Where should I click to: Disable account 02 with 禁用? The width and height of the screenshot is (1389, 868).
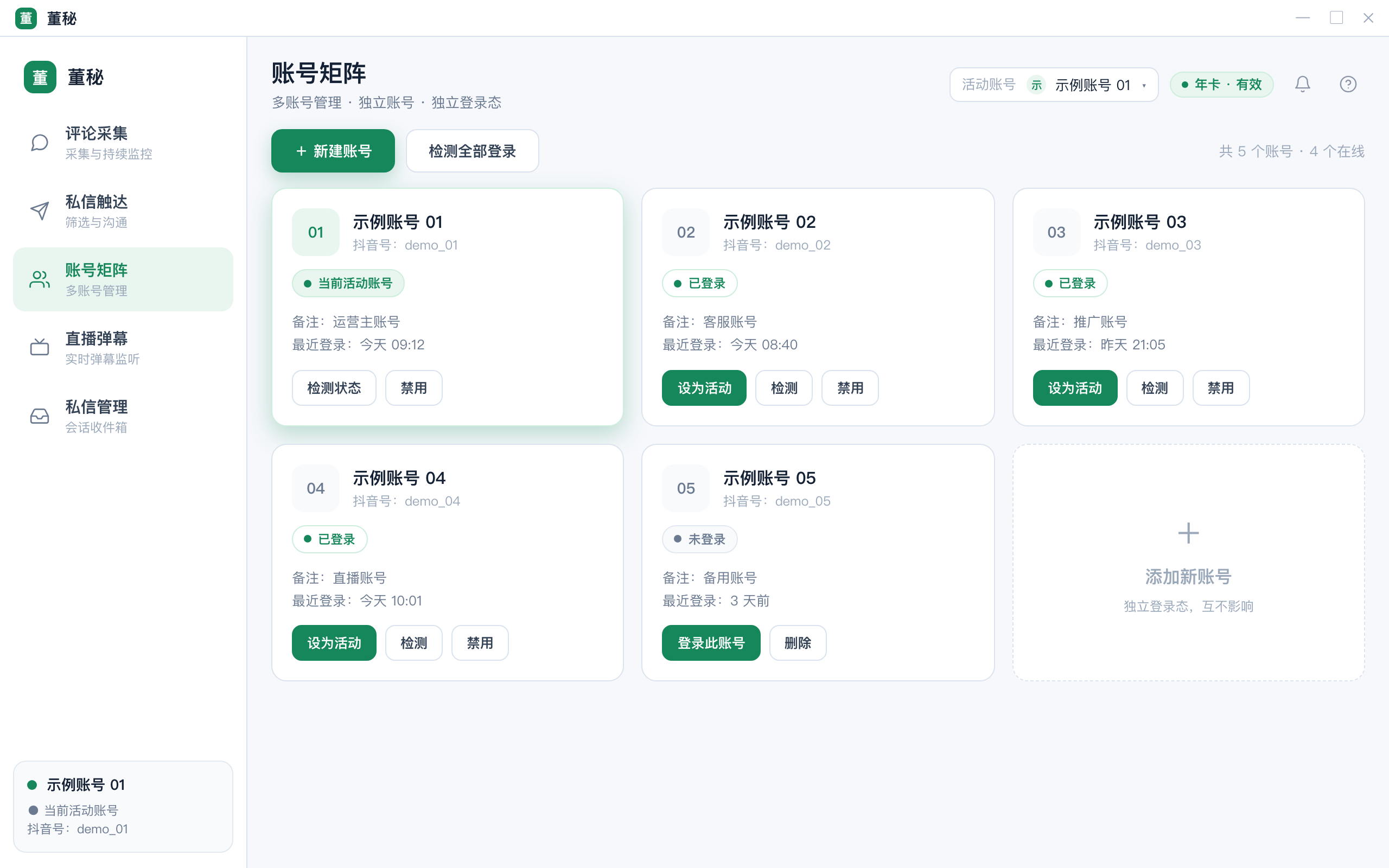850,388
